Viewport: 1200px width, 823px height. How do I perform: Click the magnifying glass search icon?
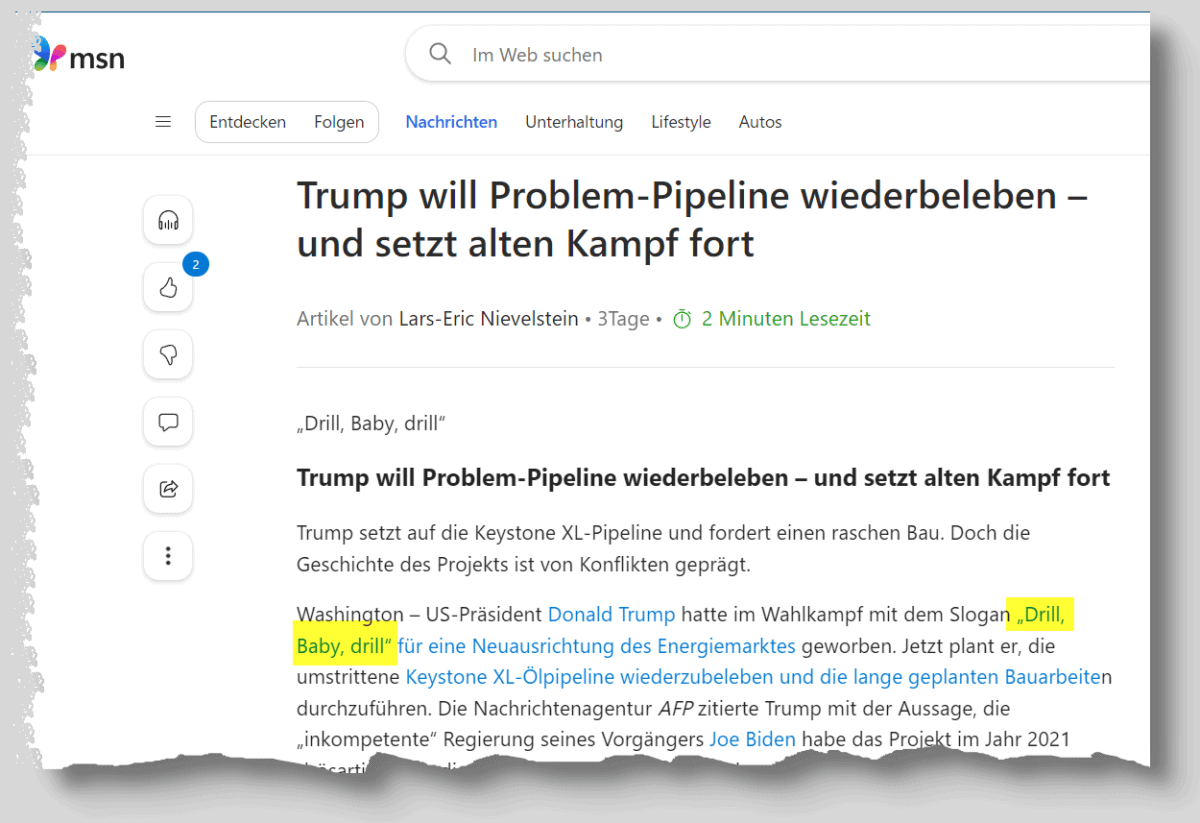440,54
